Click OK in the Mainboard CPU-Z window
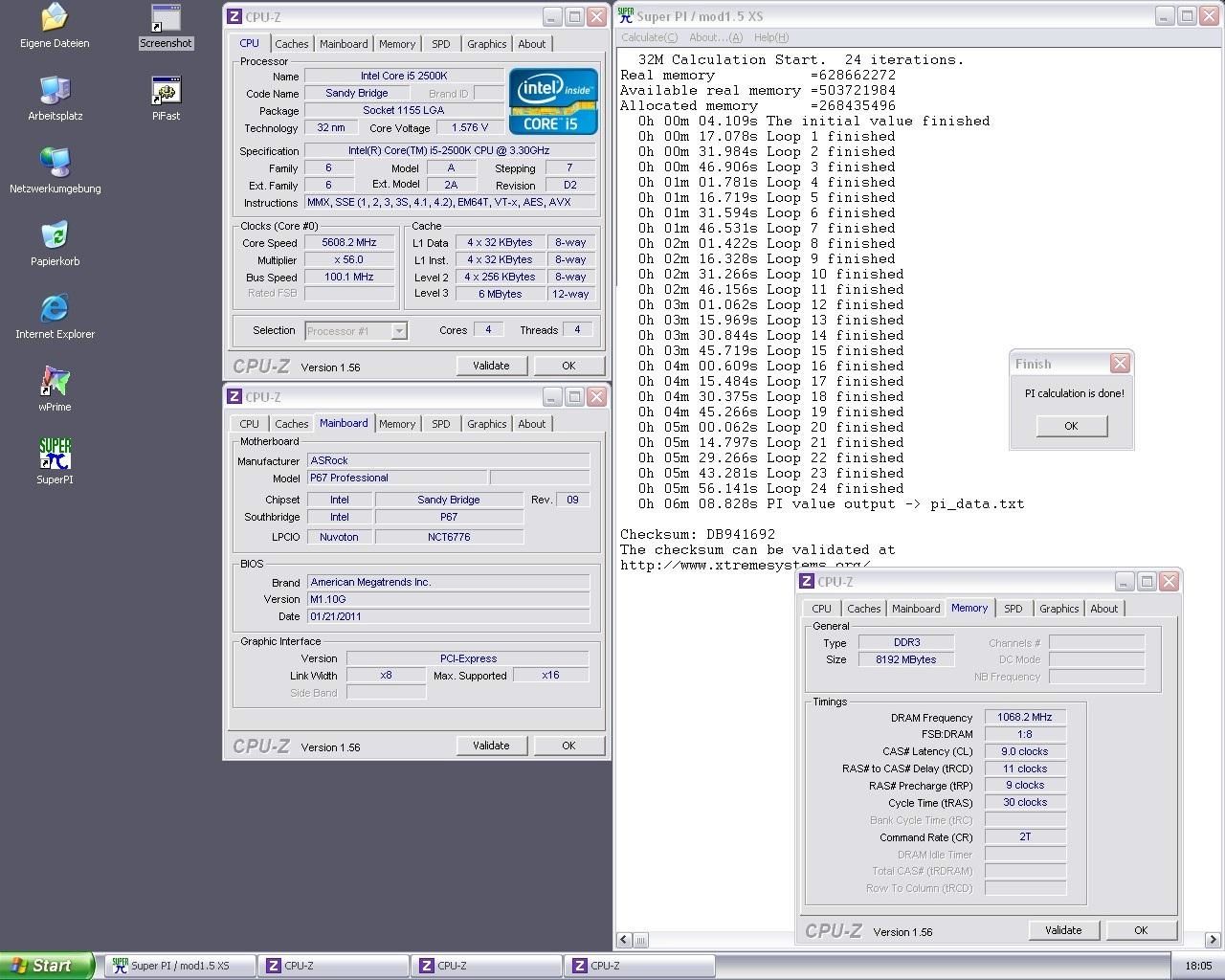Image resolution: width=1225 pixels, height=980 pixels. tap(568, 746)
